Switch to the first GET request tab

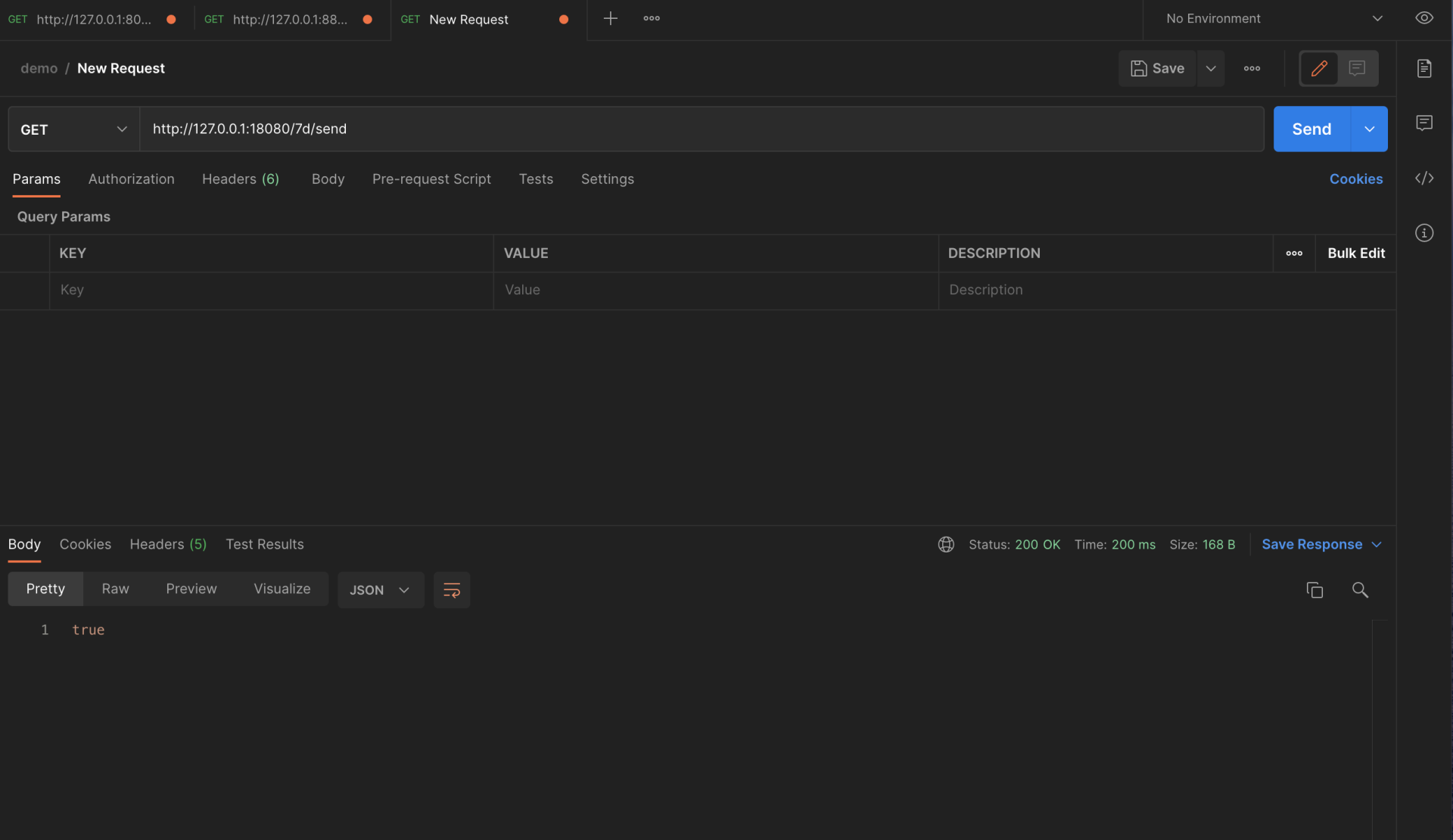click(x=92, y=19)
